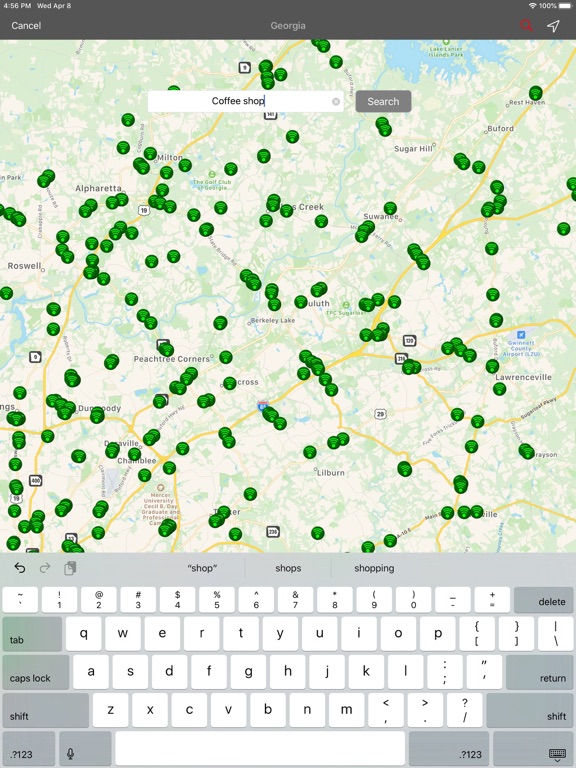The height and width of the screenshot is (768, 576).
Task: Choose the shopping suggestion
Action: 374,568
